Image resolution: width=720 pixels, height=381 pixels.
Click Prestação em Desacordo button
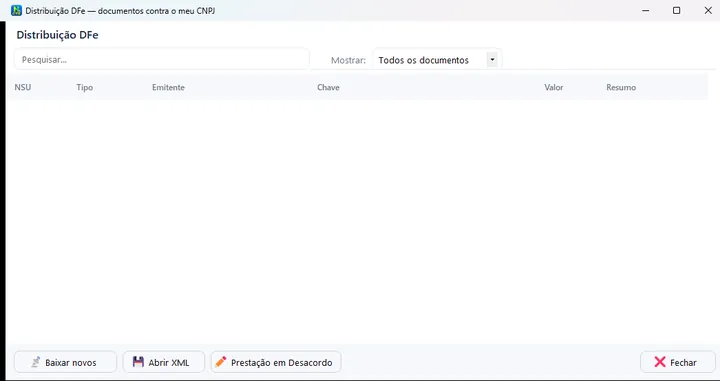coord(276,362)
